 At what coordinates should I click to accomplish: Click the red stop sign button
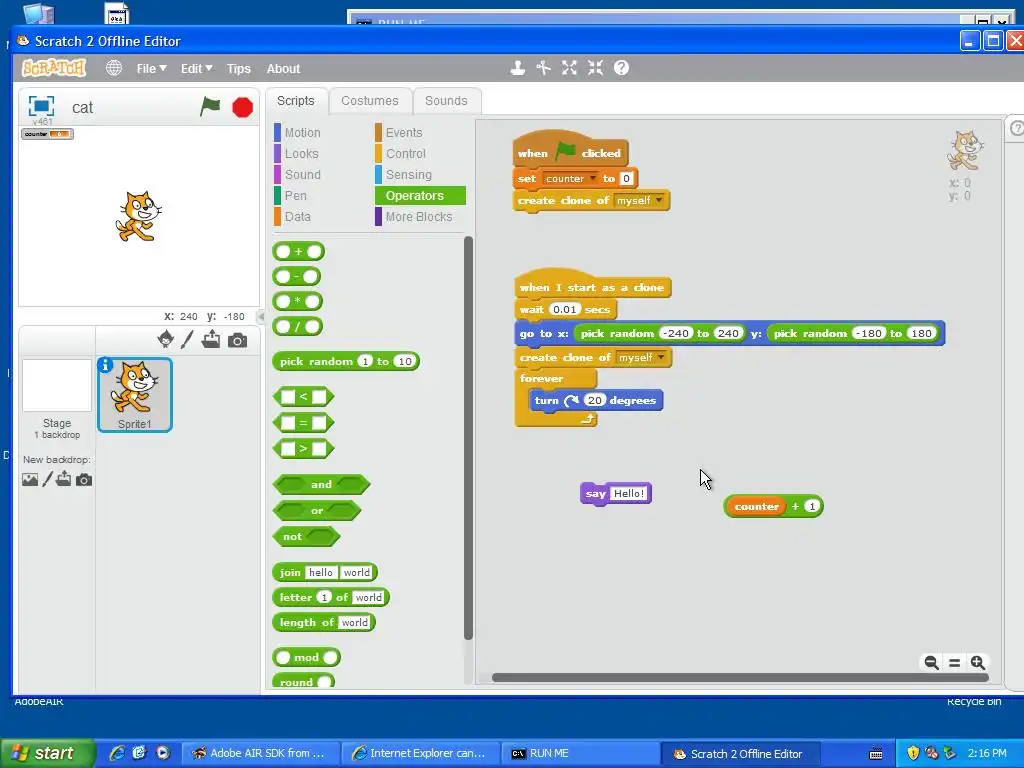242,107
